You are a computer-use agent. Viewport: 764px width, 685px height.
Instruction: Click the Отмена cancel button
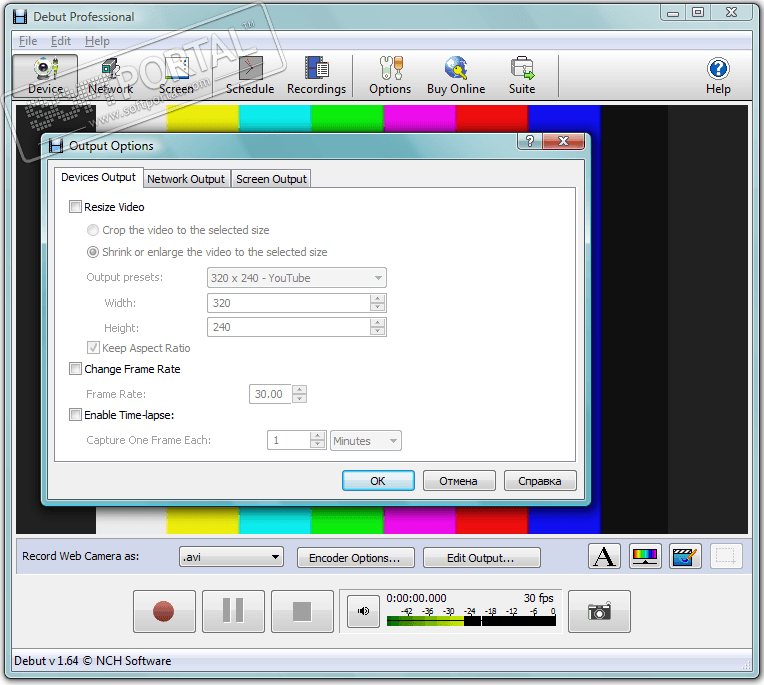point(459,481)
